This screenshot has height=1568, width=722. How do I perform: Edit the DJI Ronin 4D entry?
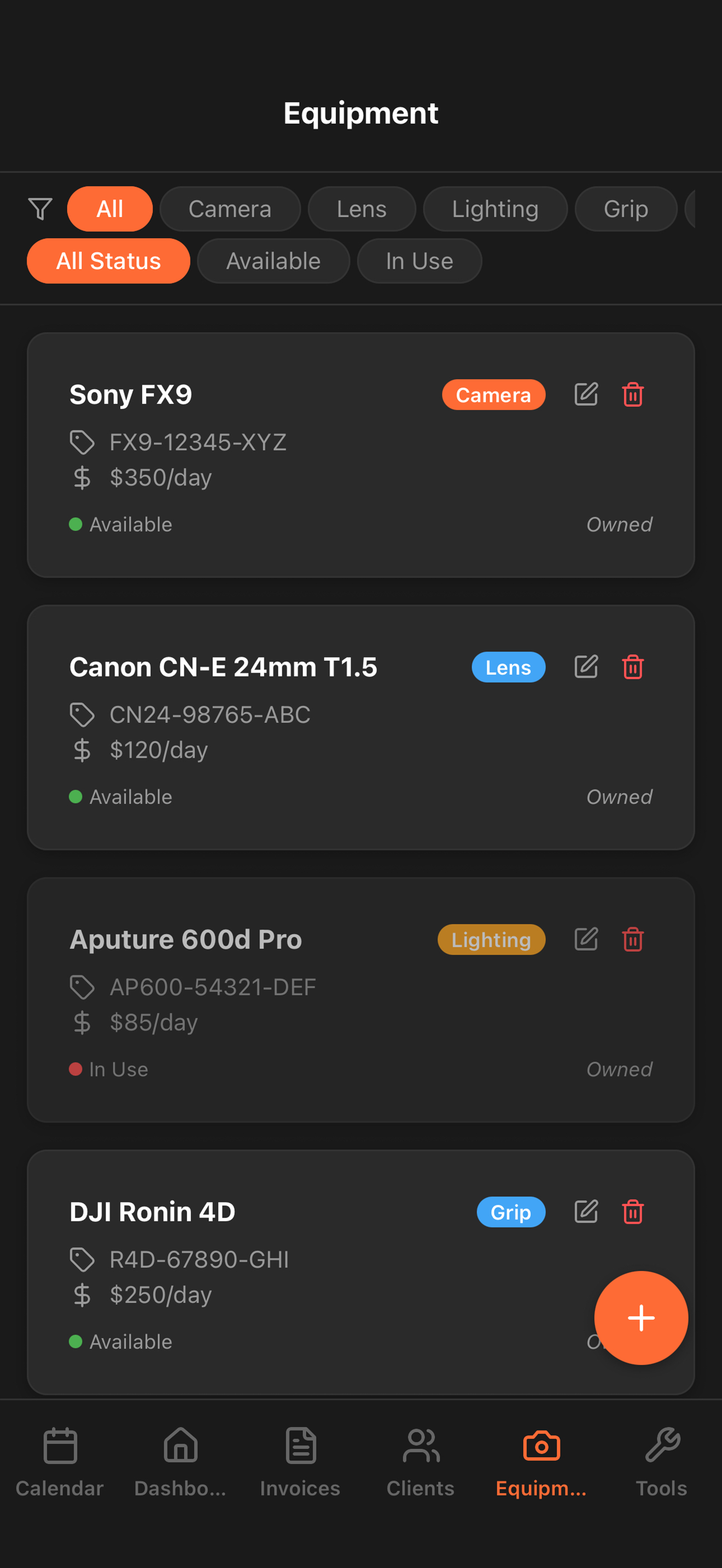pyautogui.click(x=586, y=1212)
